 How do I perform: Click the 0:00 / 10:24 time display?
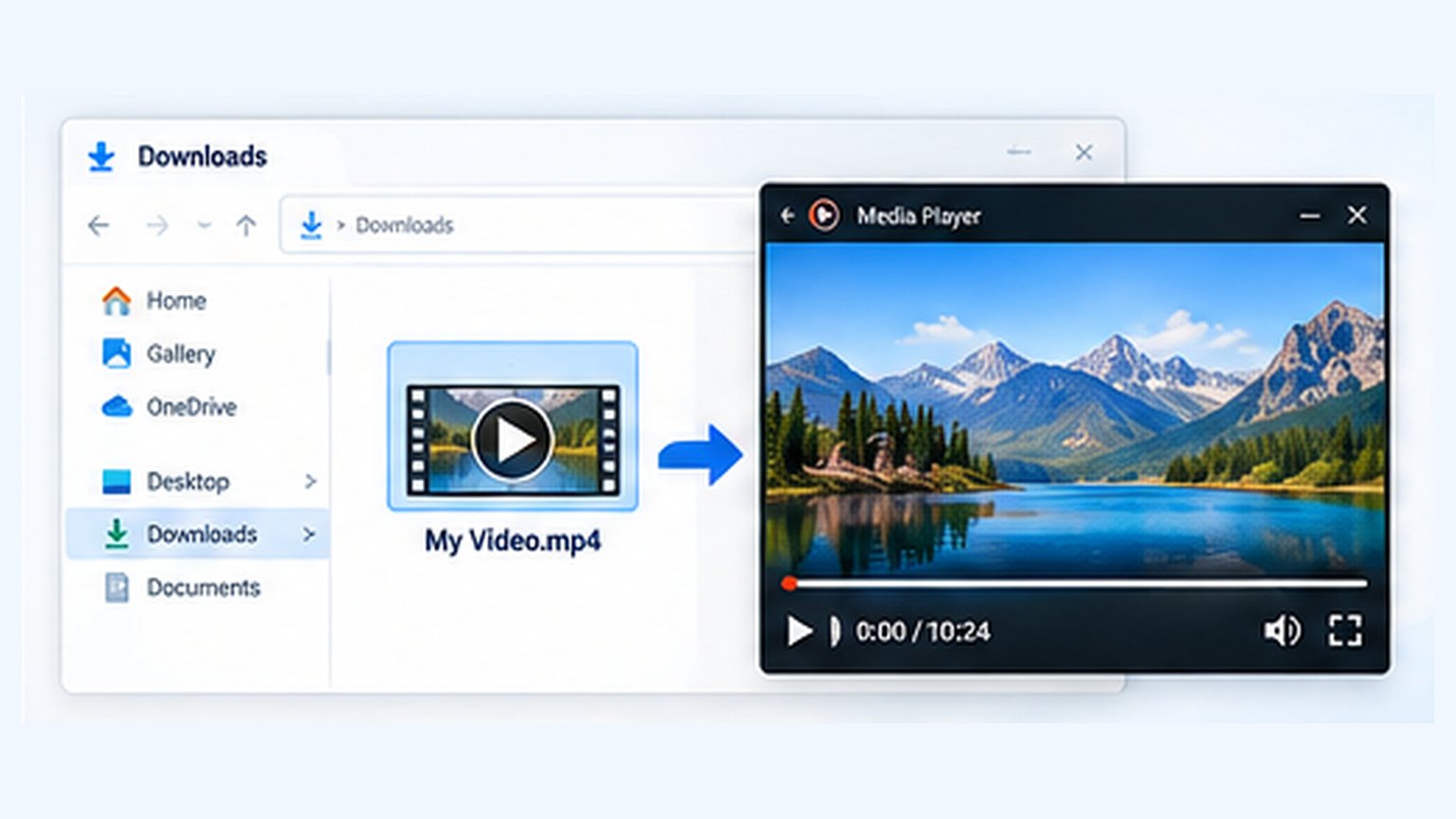pos(922,631)
